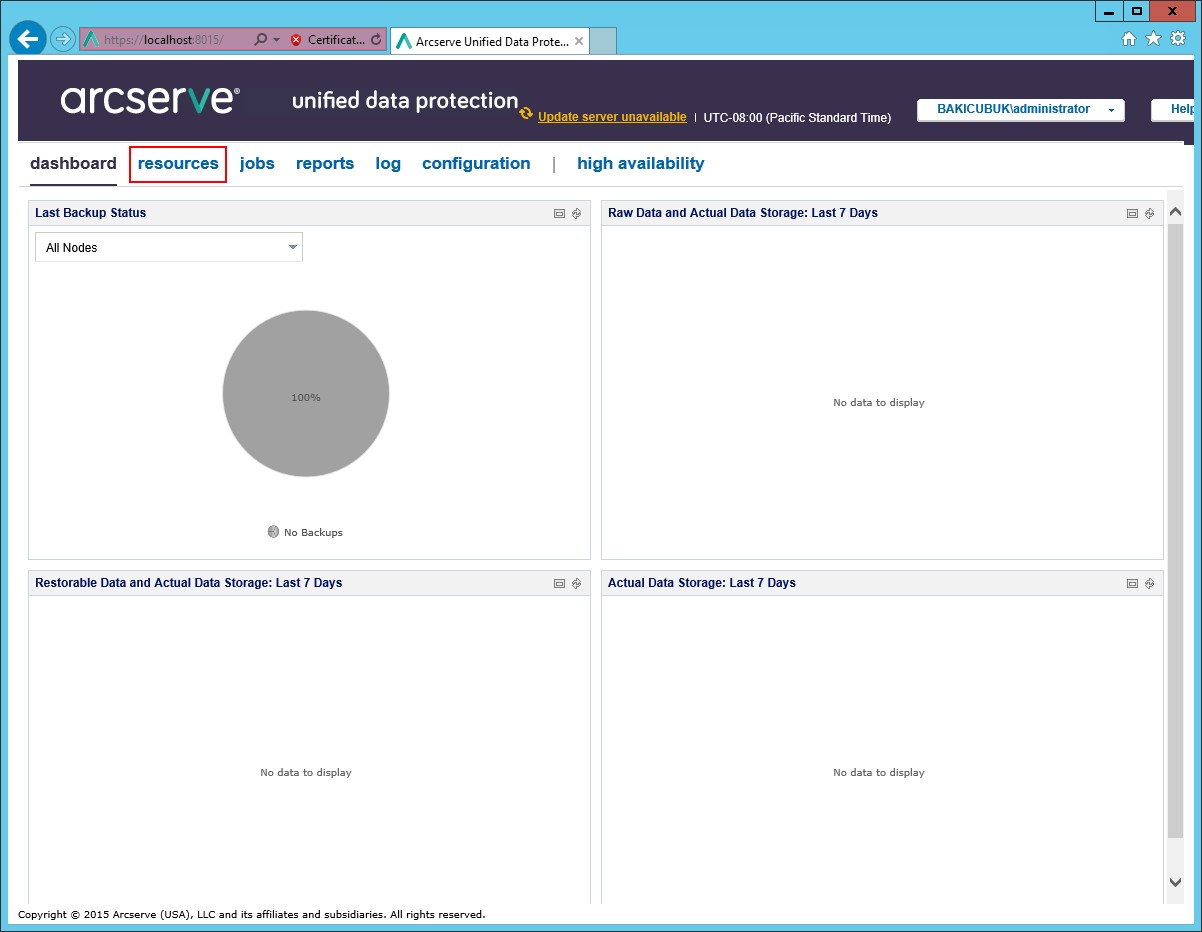The image size is (1202, 932).
Task: Open the configuration tab
Action: pyautogui.click(x=476, y=164)
